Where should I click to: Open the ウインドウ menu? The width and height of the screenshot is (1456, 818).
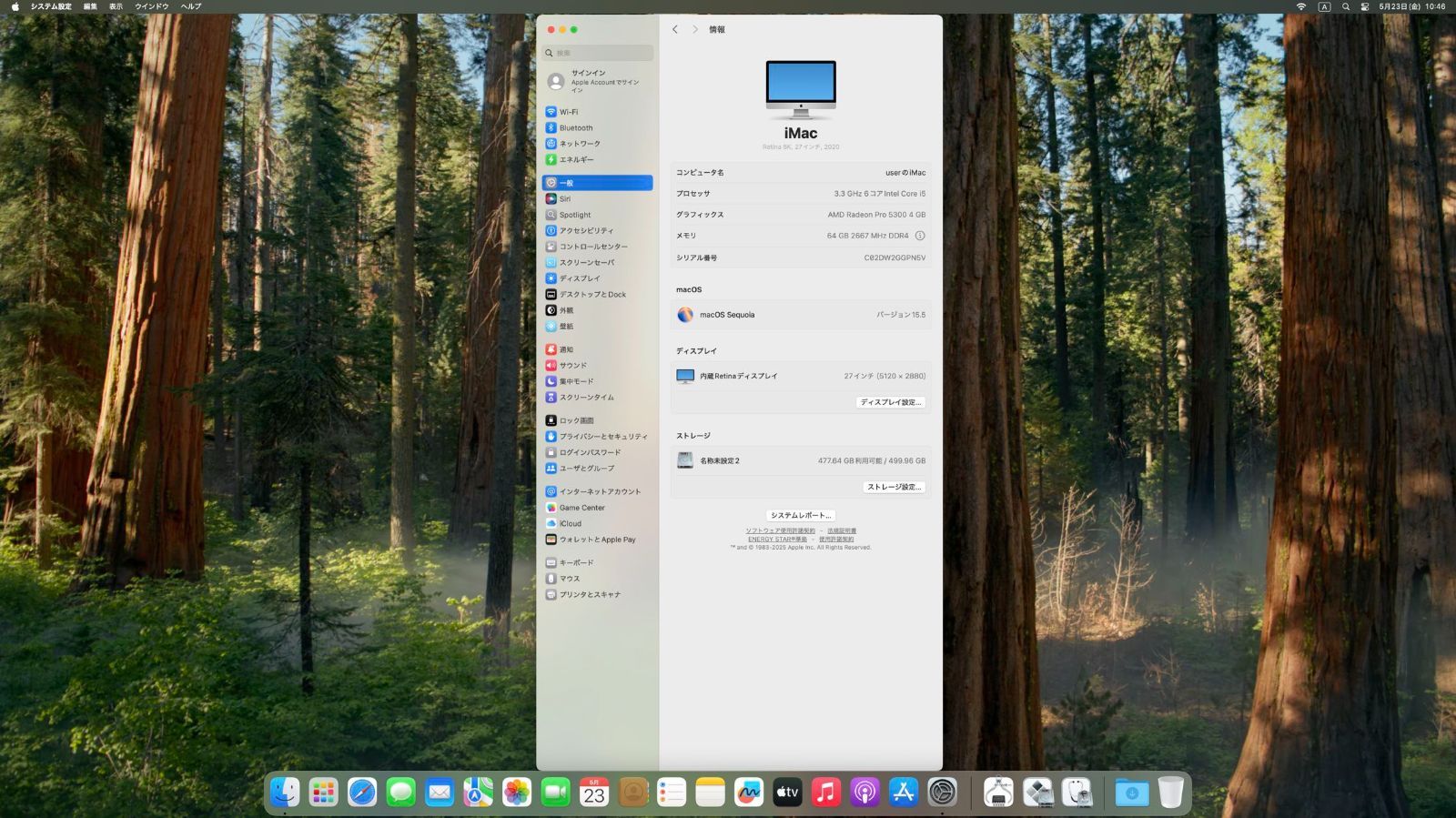pyautogui.click(x=152, y=6)
